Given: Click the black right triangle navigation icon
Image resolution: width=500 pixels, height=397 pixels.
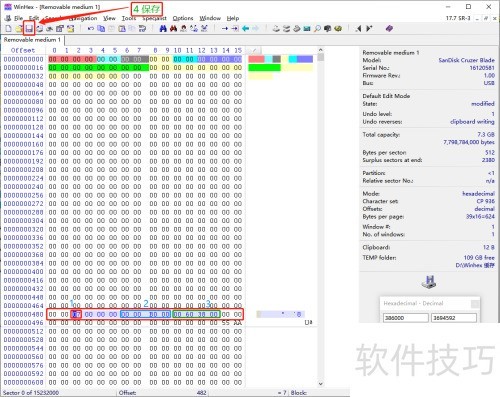Looking at the screenshot, I should pos(369,29).
